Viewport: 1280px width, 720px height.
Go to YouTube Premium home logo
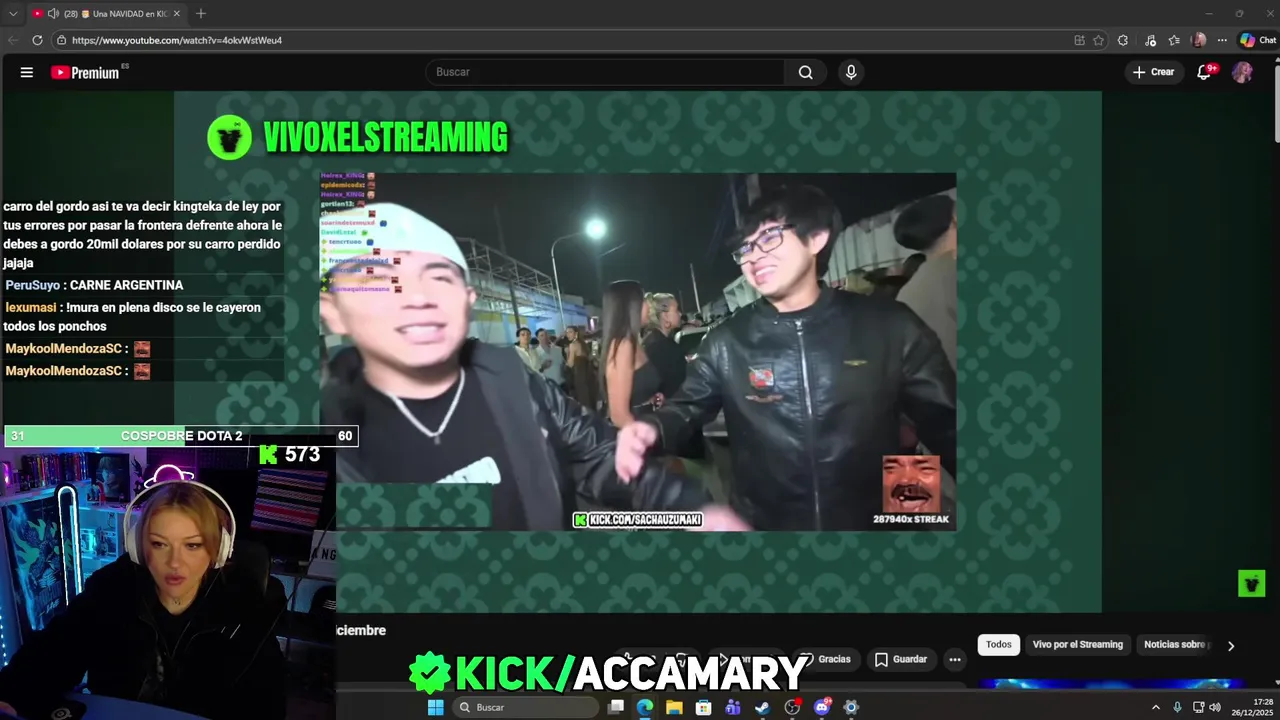(x=86, y=72)
